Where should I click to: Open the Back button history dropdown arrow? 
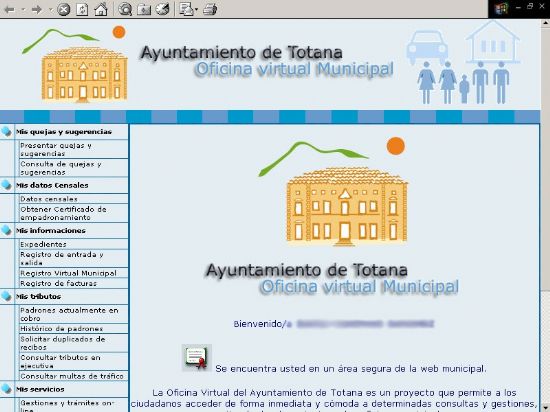23,9
